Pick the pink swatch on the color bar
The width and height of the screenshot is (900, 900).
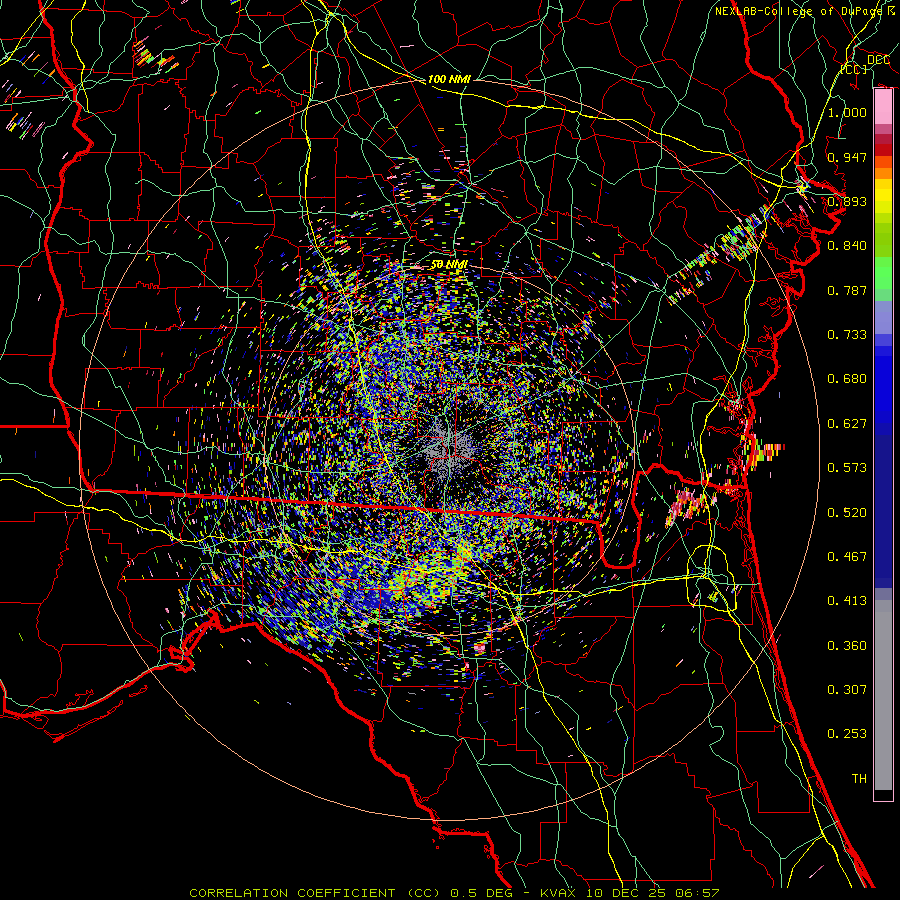click(883, 107)
